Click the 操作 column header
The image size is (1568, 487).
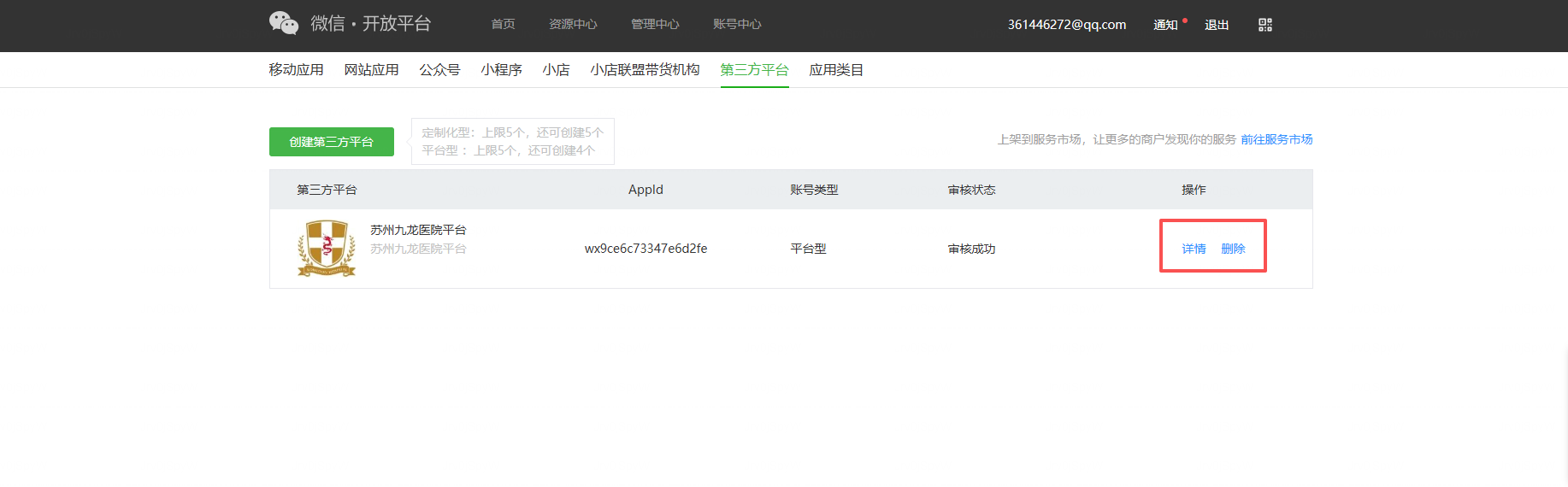click(1194, 190)
